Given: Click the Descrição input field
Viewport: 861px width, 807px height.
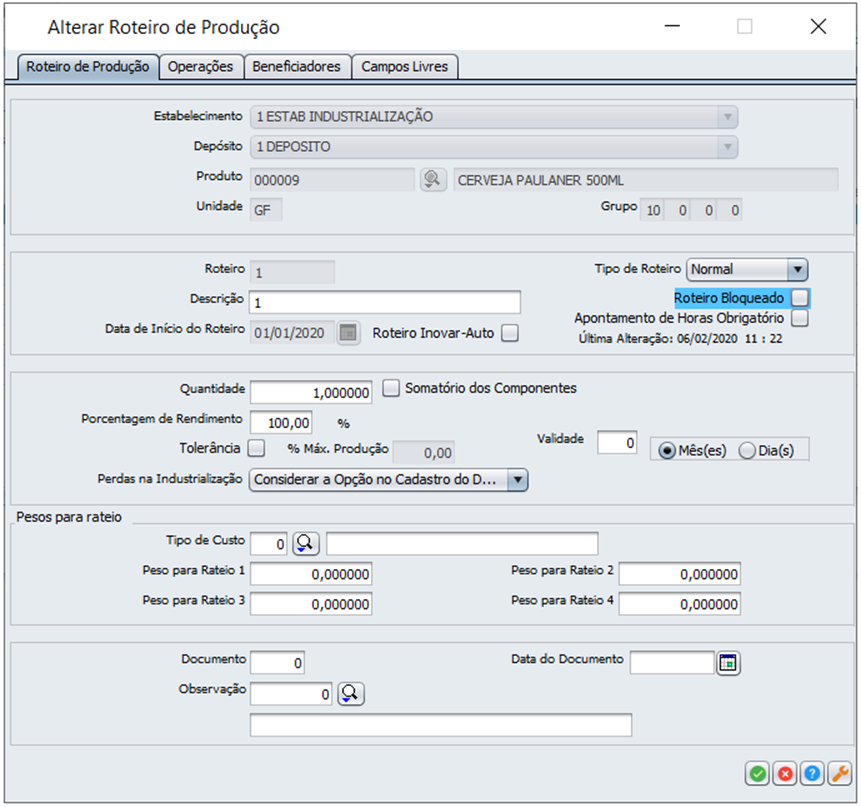Looking at the screenshot, I should [x=385, y=302].
